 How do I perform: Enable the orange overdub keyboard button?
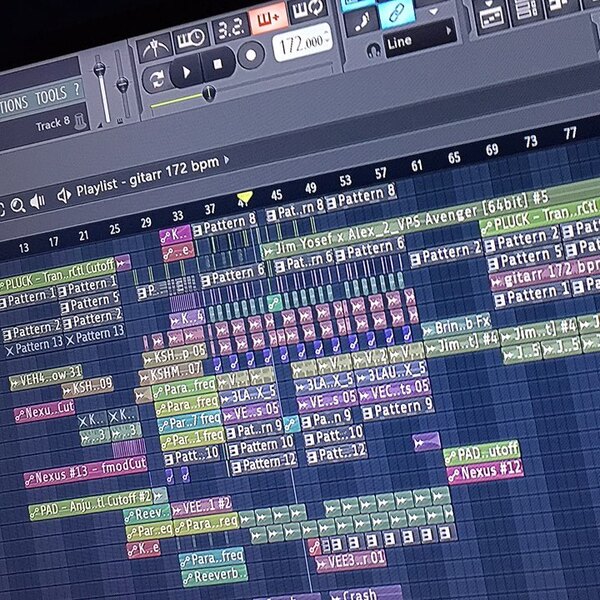(x=267, y=18)
